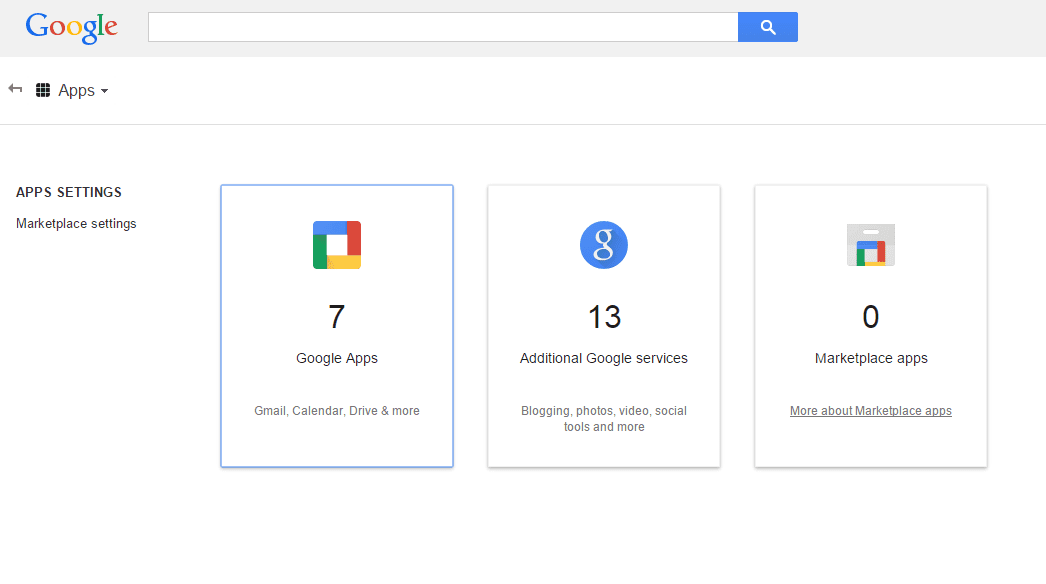Focus the Google search input field

click(443, 27)
